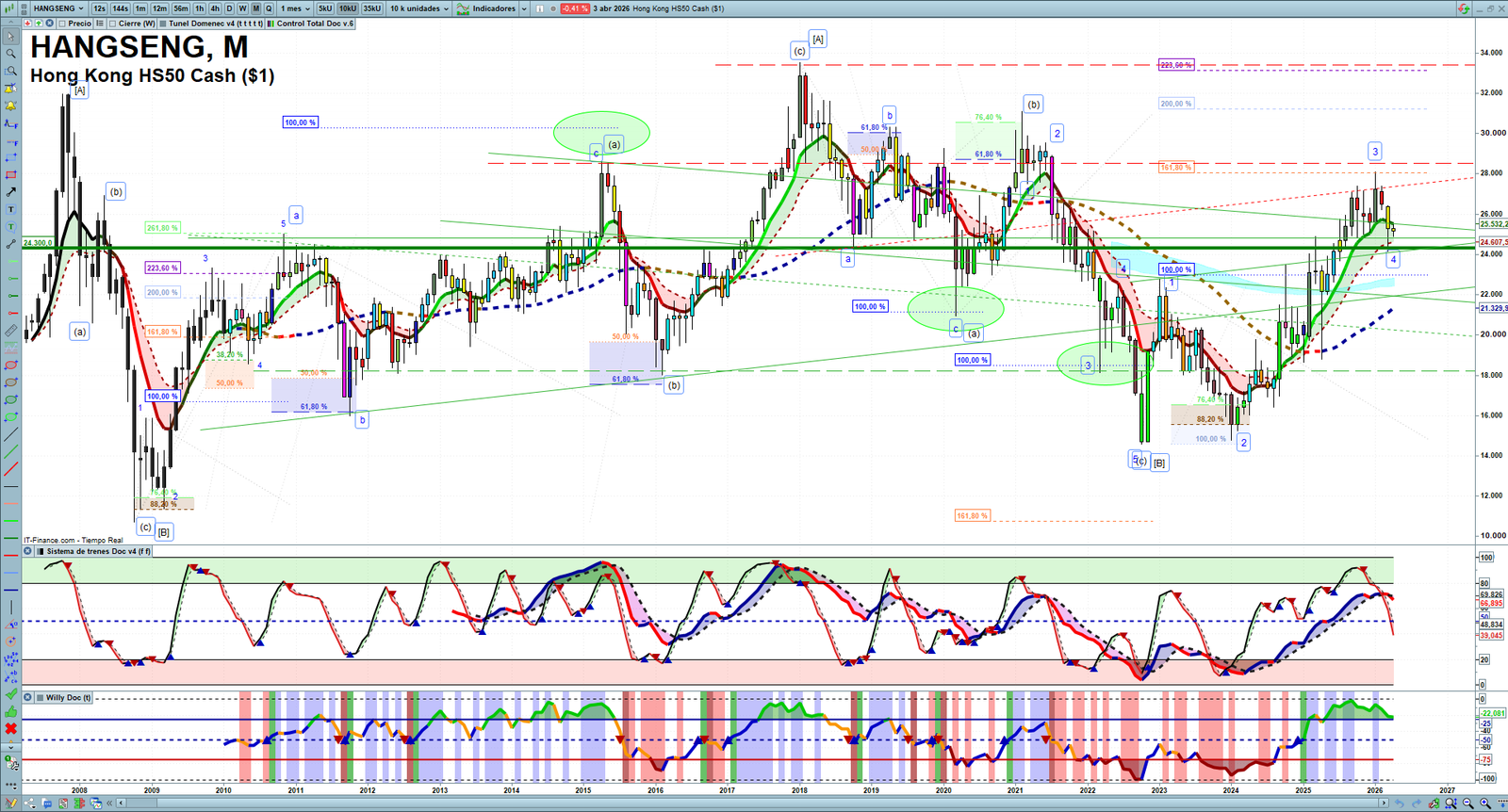Screen dimensions: 1508x812
Task: Switch to the M monthly timeframe
Action: tap(255, 8)
